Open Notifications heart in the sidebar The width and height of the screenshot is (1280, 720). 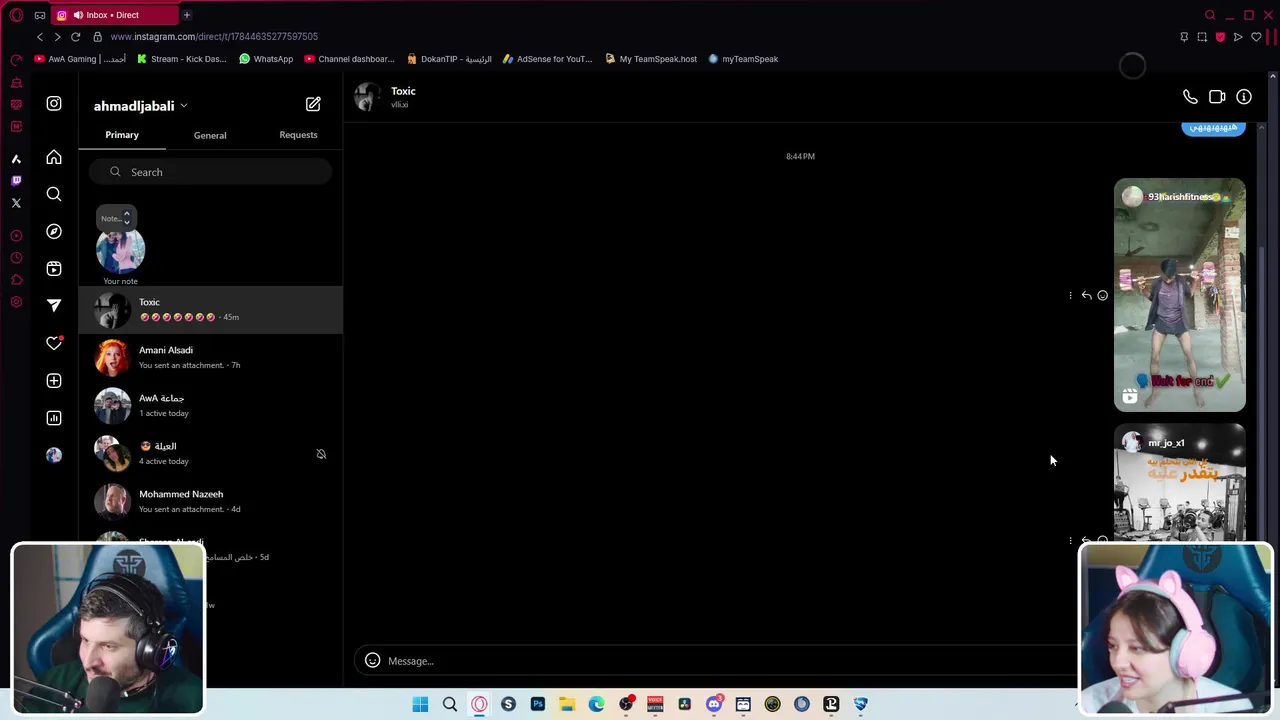(54, 343)
